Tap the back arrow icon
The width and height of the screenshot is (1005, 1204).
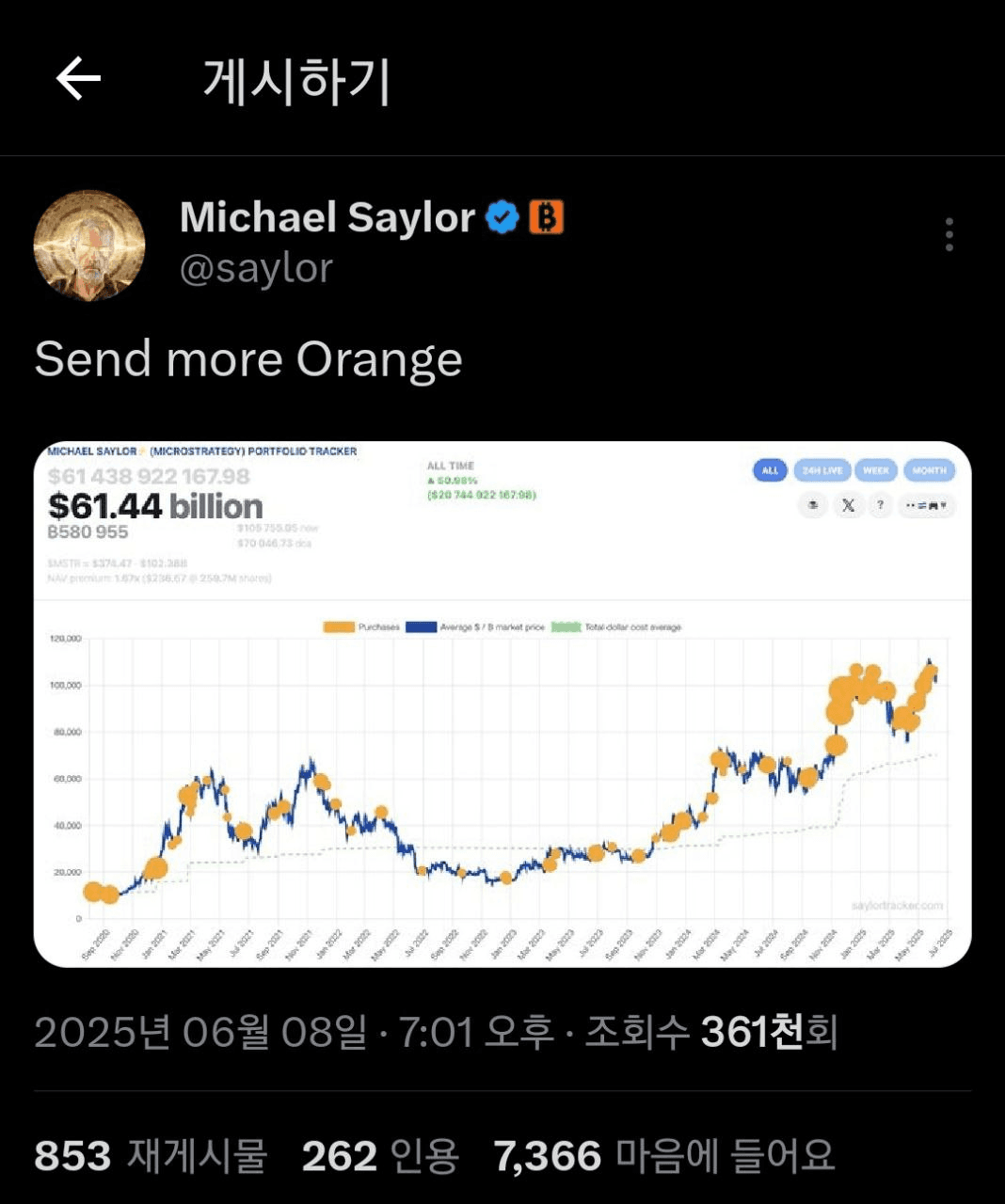[x=78, y=78]
